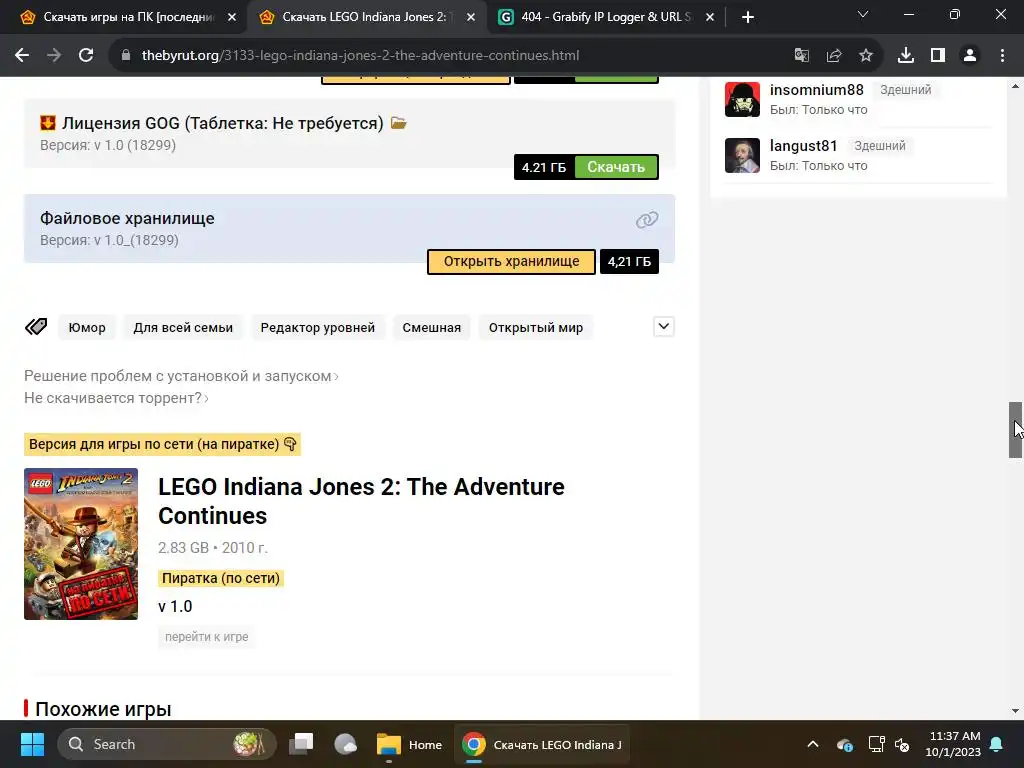Click the Открыть хранилище button
The width and height of the screenshot is (1024, 768).
[511, 262]
